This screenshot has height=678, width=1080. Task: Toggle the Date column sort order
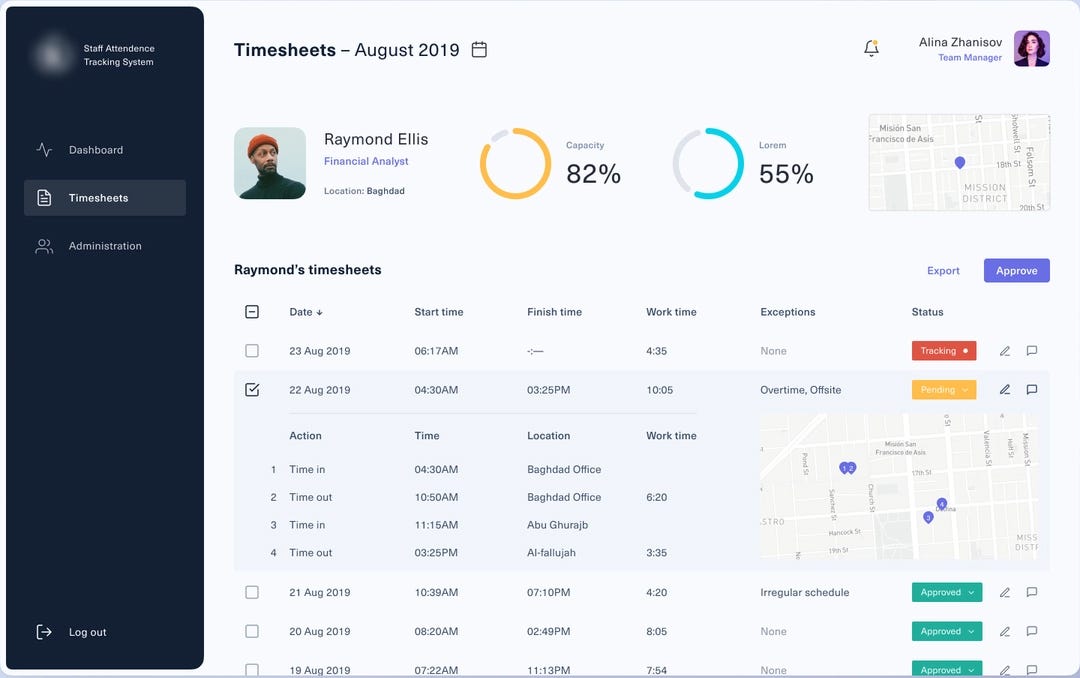coord(304,312)
